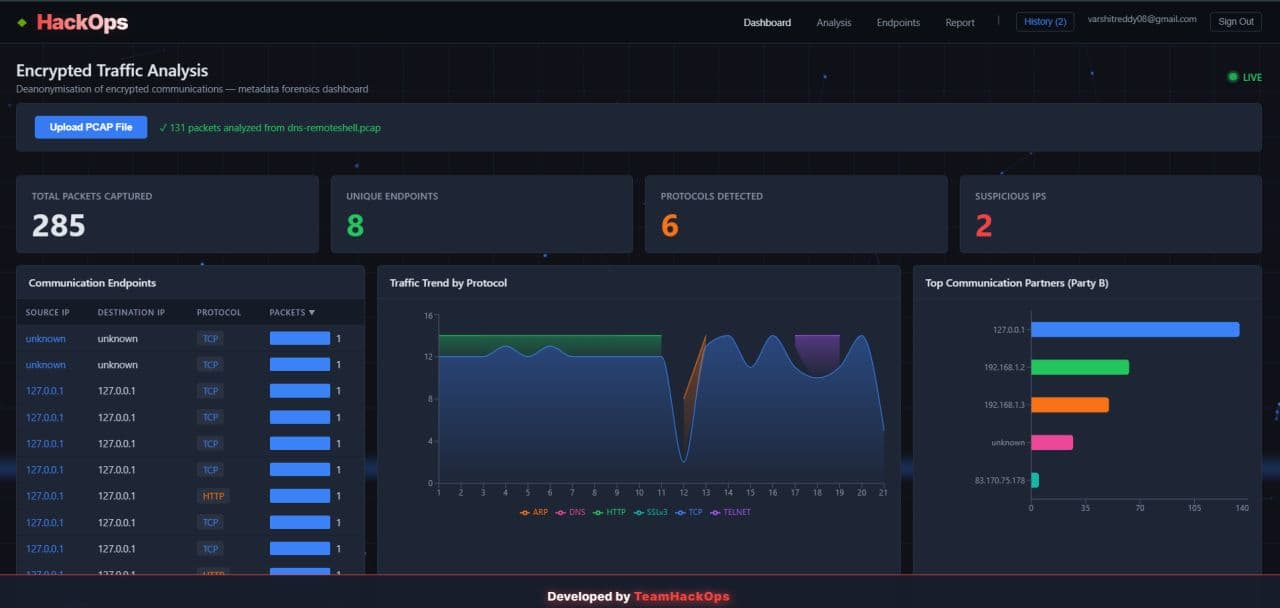Toggle TELNET series in chart legend
This screenshot has height=608, width=1280.
coord(730,512)
